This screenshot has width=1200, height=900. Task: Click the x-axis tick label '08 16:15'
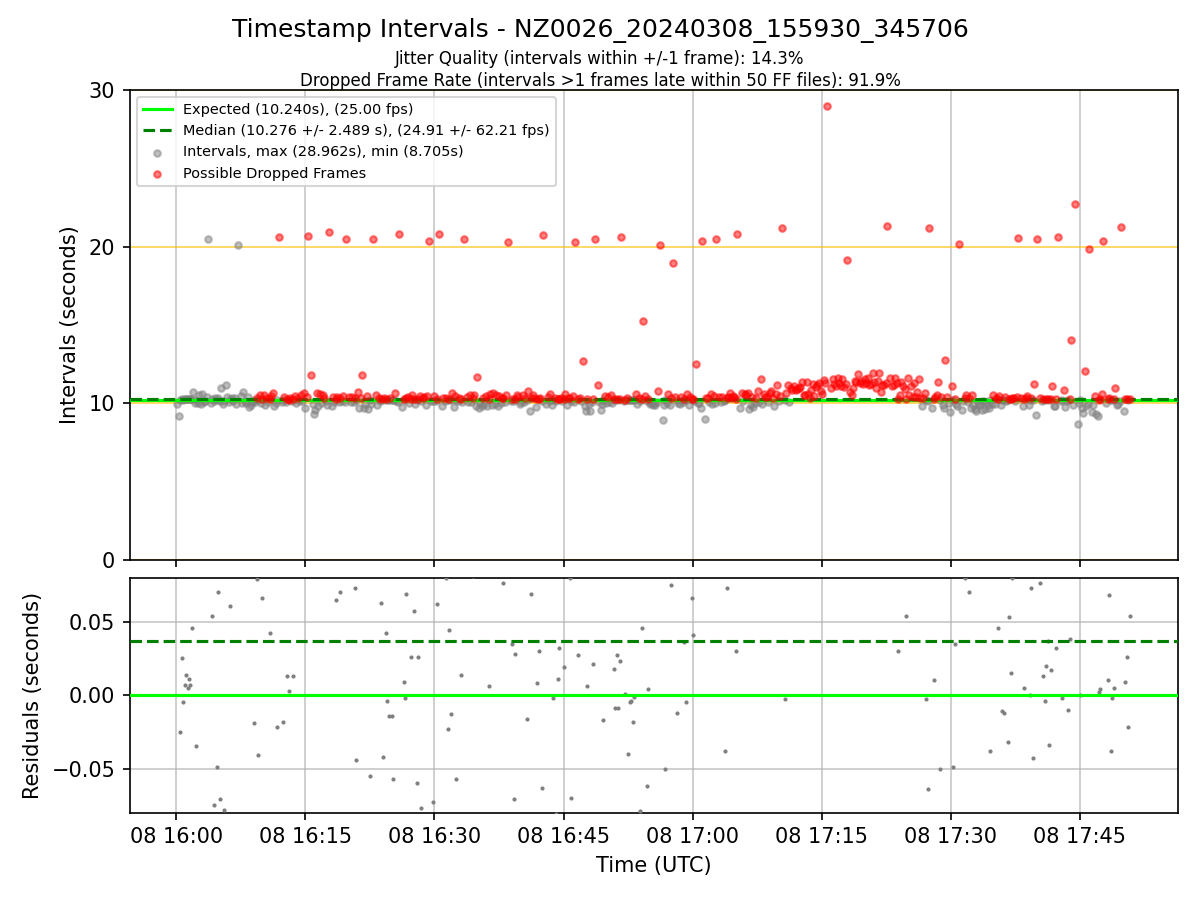coord(305,835)
